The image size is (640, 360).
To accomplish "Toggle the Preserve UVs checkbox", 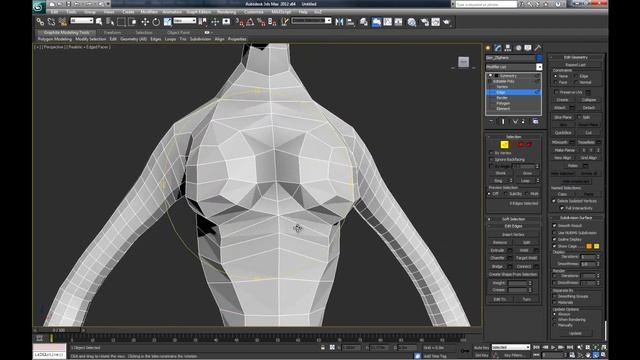I will click(556, 92).
